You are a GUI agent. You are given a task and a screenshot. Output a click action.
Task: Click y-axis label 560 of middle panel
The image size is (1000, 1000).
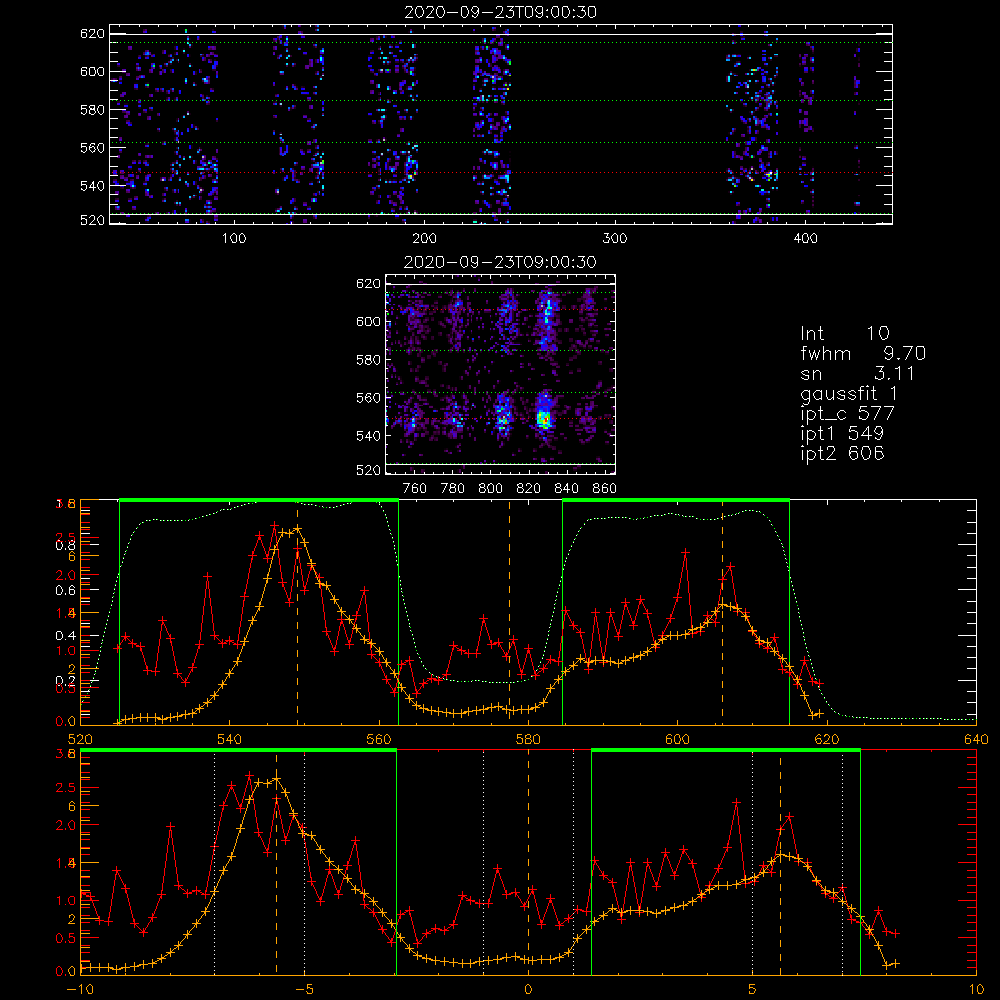tap(368, 398)
